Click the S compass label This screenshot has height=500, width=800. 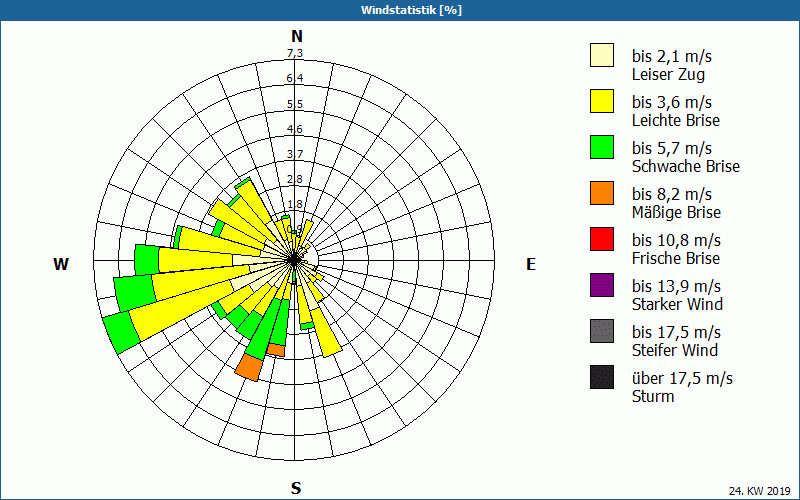tap(296, 488)
